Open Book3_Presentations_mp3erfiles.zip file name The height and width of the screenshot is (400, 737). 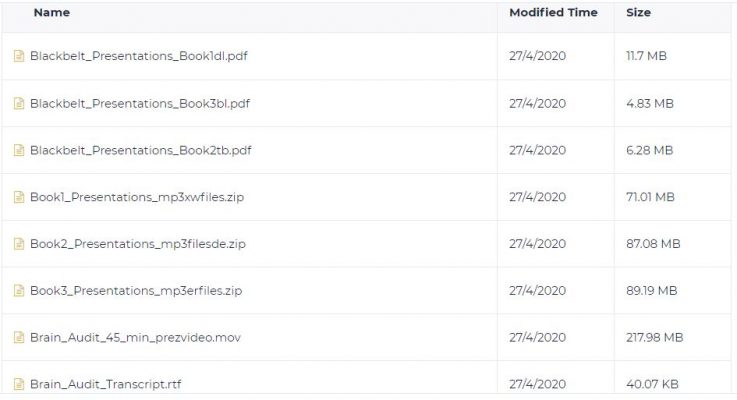[136, 290]
